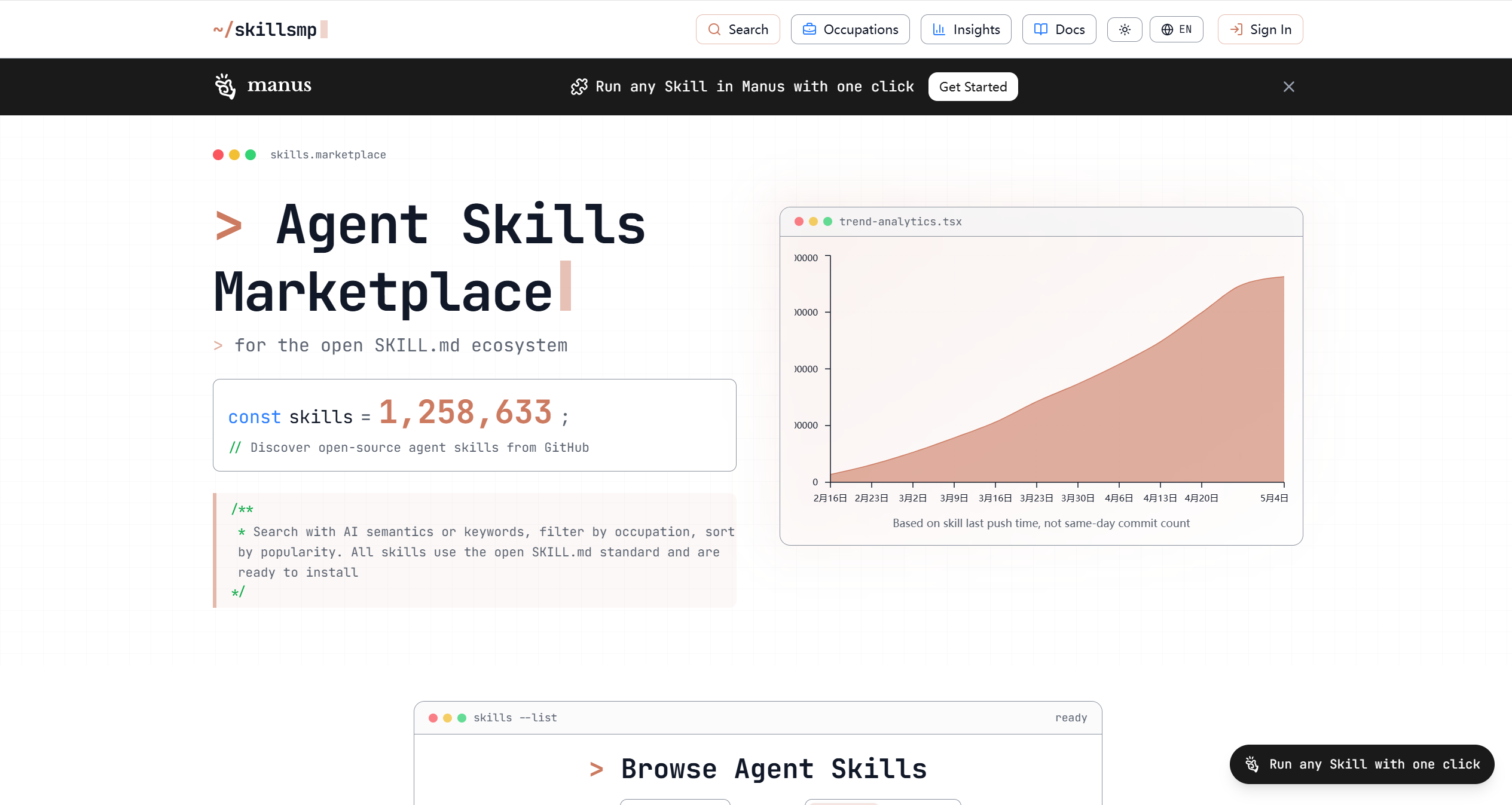Close the Manus promotion banner
The width and height of the screenshot is (1512, 805).
[1289, 87]
